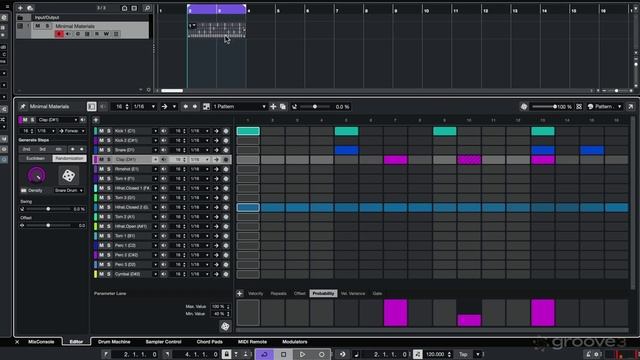Enable record on Minimal Materials track
This screenshot has height=360, width=640.
click(59, 34)
